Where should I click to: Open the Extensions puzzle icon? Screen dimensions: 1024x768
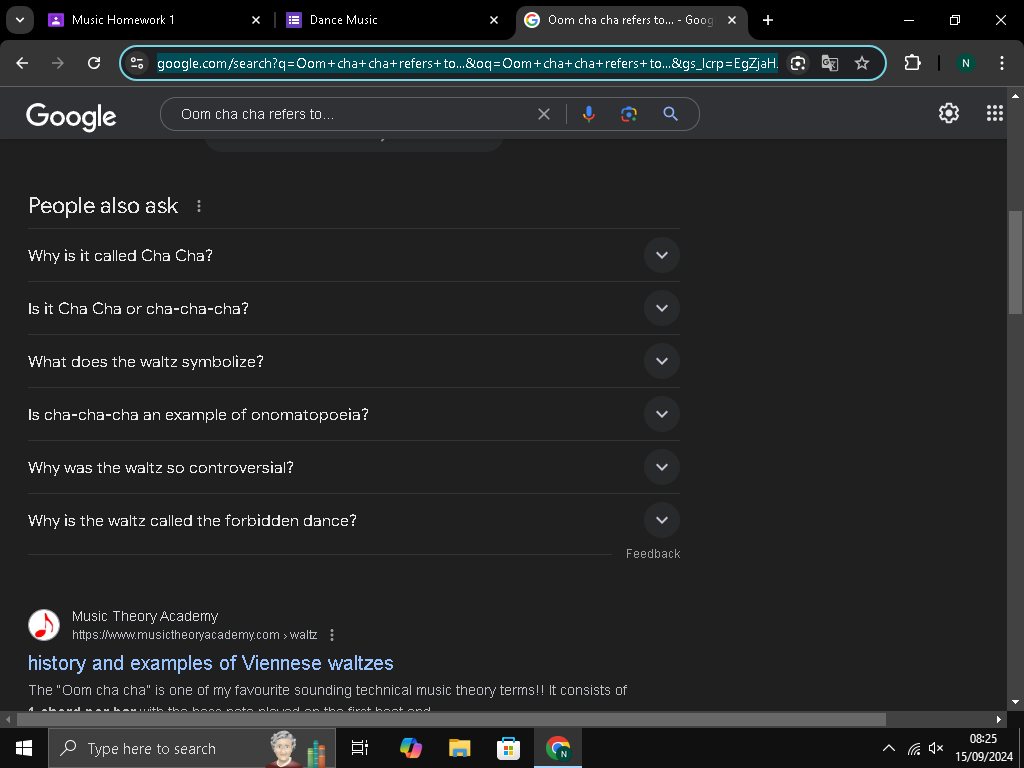click(912, 63)
